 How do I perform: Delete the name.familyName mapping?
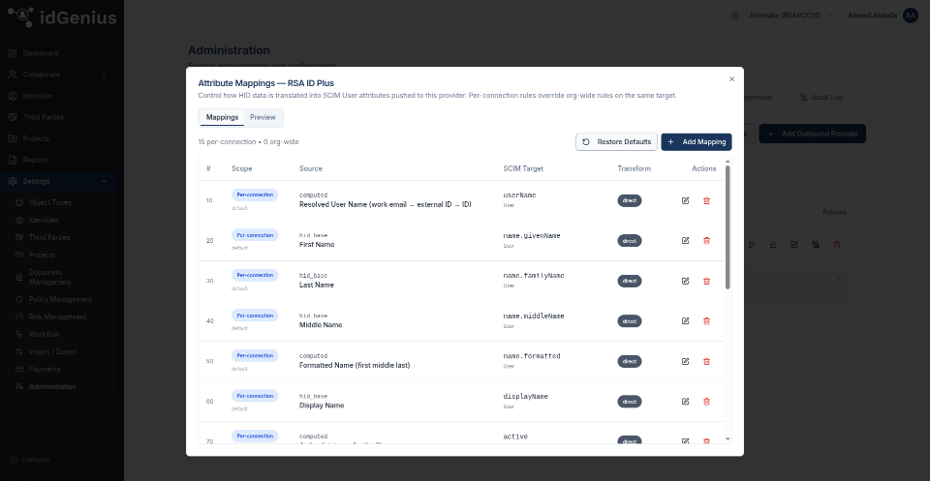706,281
